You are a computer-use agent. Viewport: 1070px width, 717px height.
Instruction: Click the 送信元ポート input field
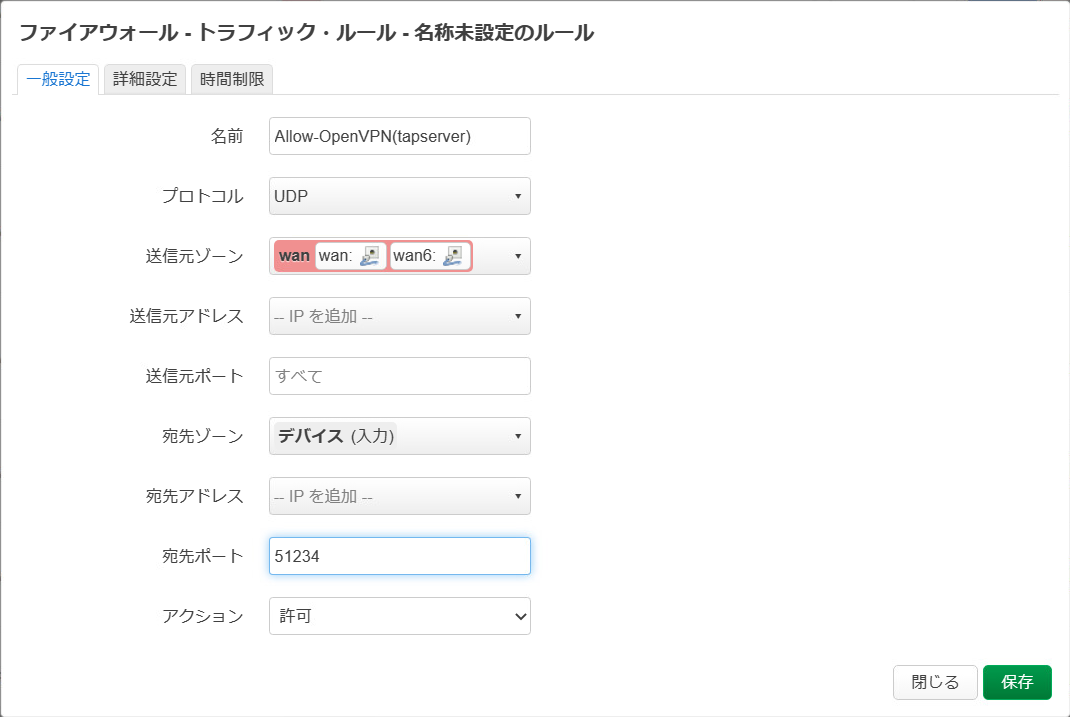(x=400, y=376)
